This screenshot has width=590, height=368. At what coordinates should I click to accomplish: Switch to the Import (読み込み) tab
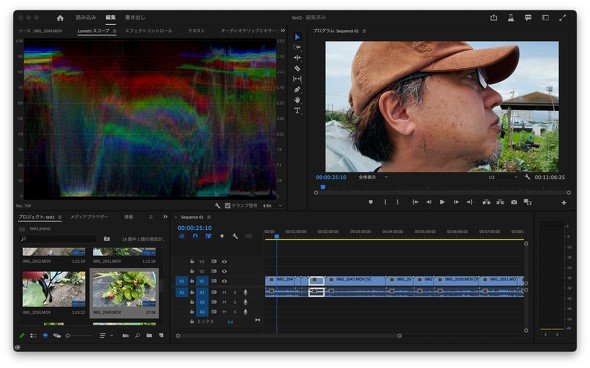[86, 17]
